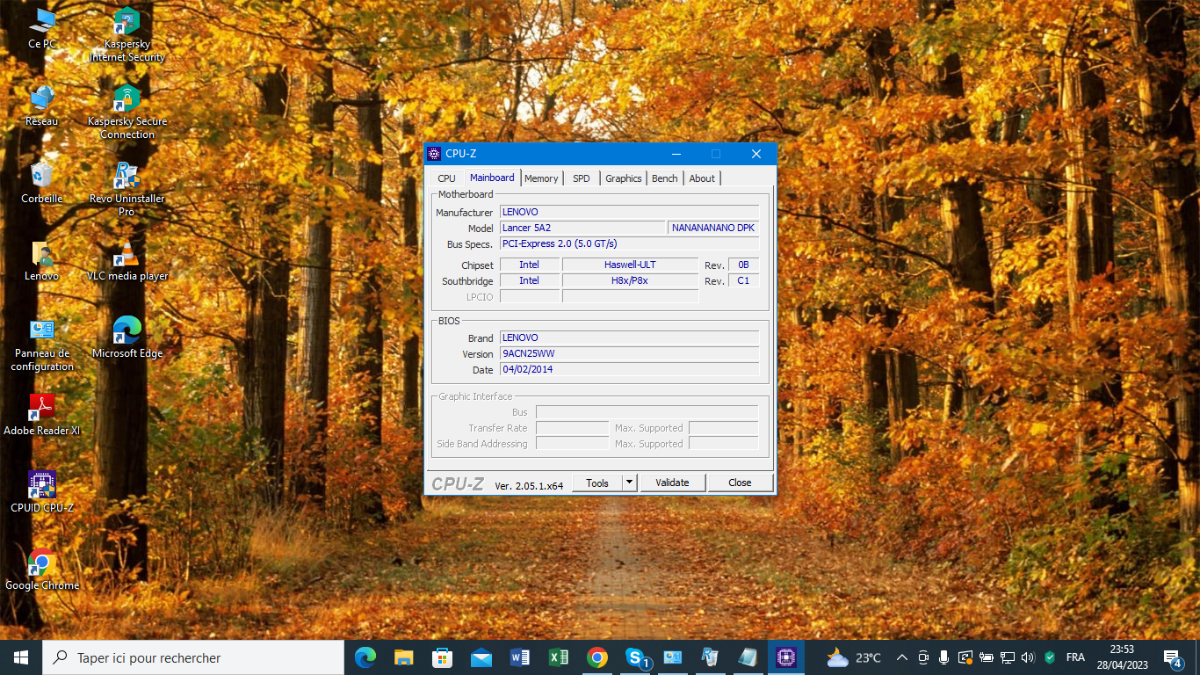
Task: Expand the Tools dropdown arrow
Action: [629, 483]
